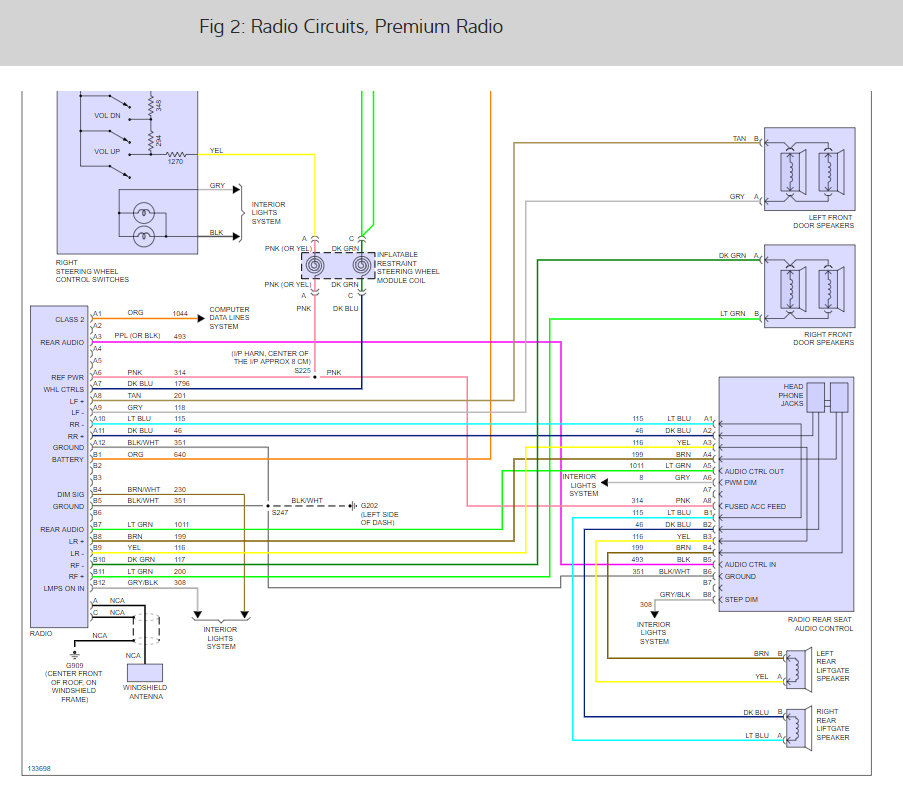Click the "HEAD PHONE JACKS" label
Screen dimensions: 903x792
tap(791, 395)
